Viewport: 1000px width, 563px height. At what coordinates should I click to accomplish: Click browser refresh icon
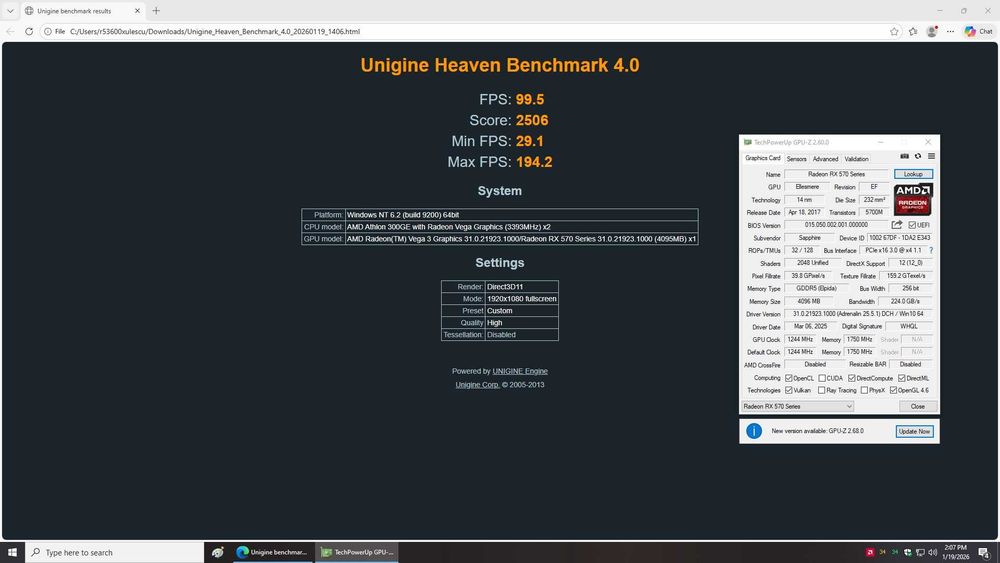(29, 31)
